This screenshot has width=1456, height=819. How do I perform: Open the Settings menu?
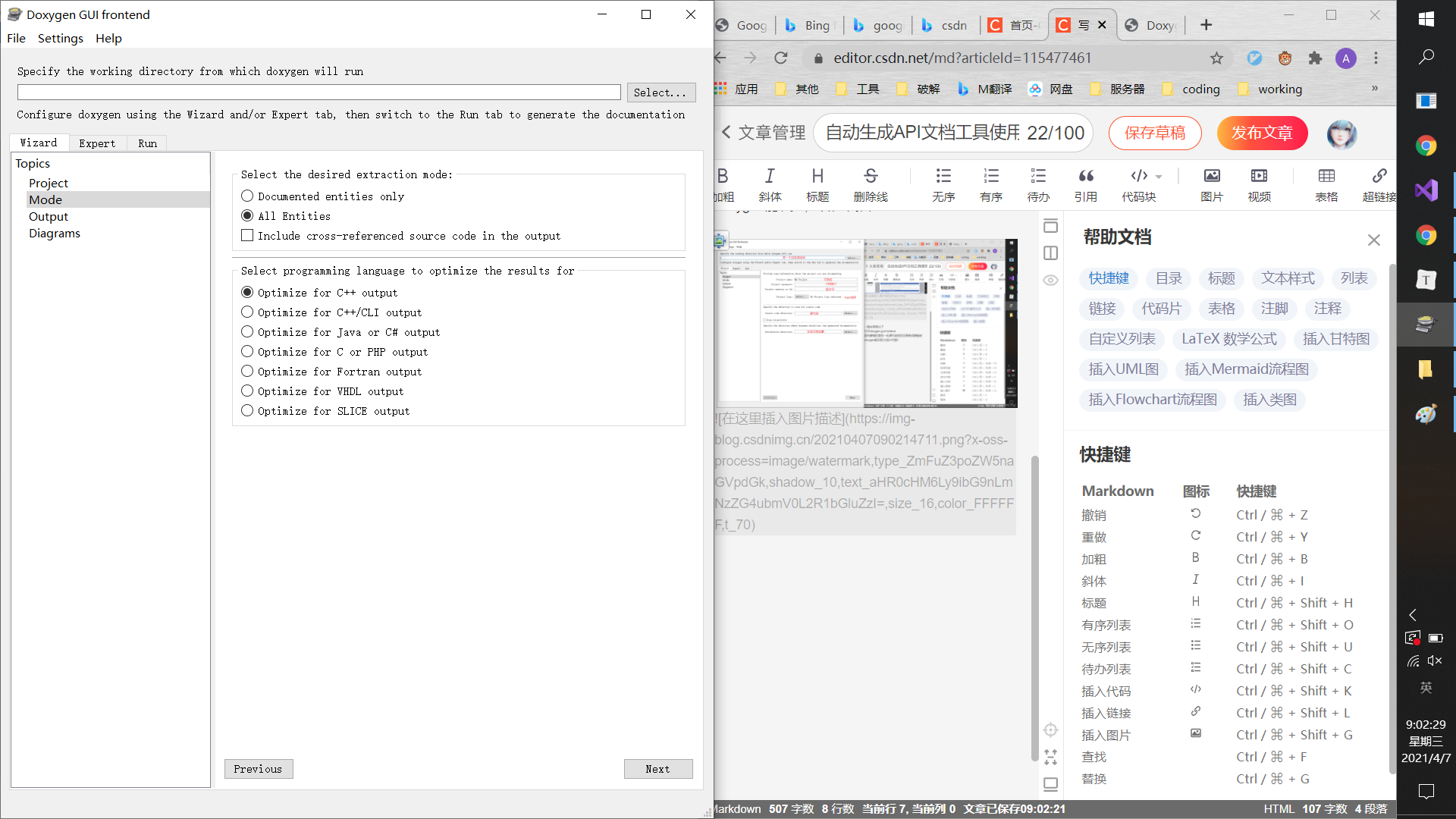click(x=61, y=38)
